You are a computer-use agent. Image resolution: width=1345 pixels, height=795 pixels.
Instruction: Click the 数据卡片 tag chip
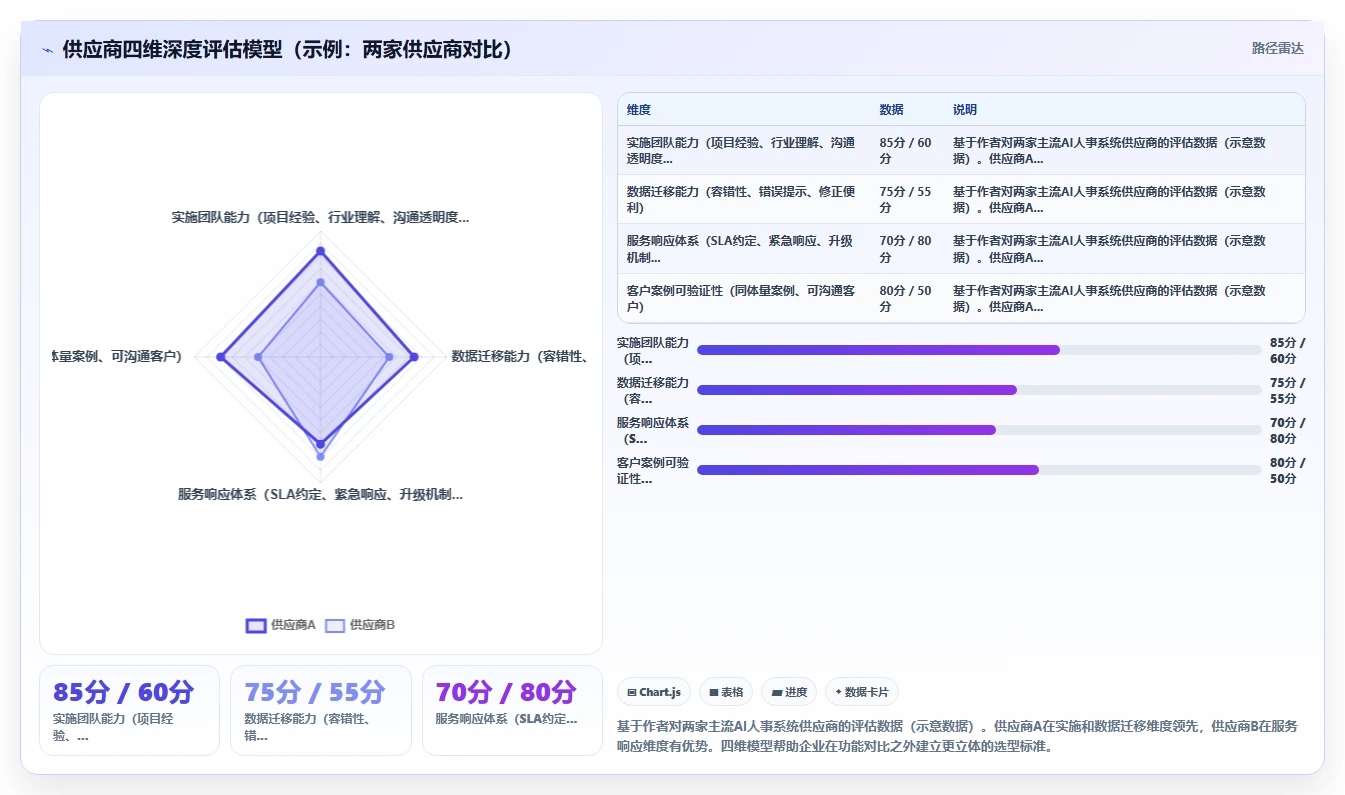(x=861, y=692)
